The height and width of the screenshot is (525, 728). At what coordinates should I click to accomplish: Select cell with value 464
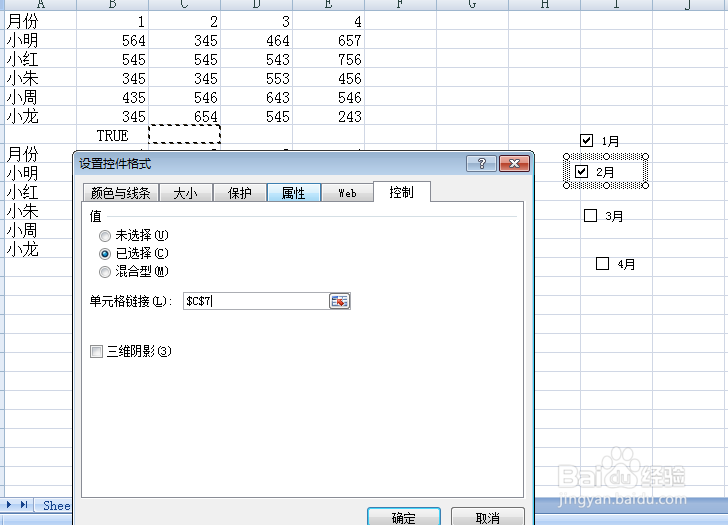click(x=256, y=40)
